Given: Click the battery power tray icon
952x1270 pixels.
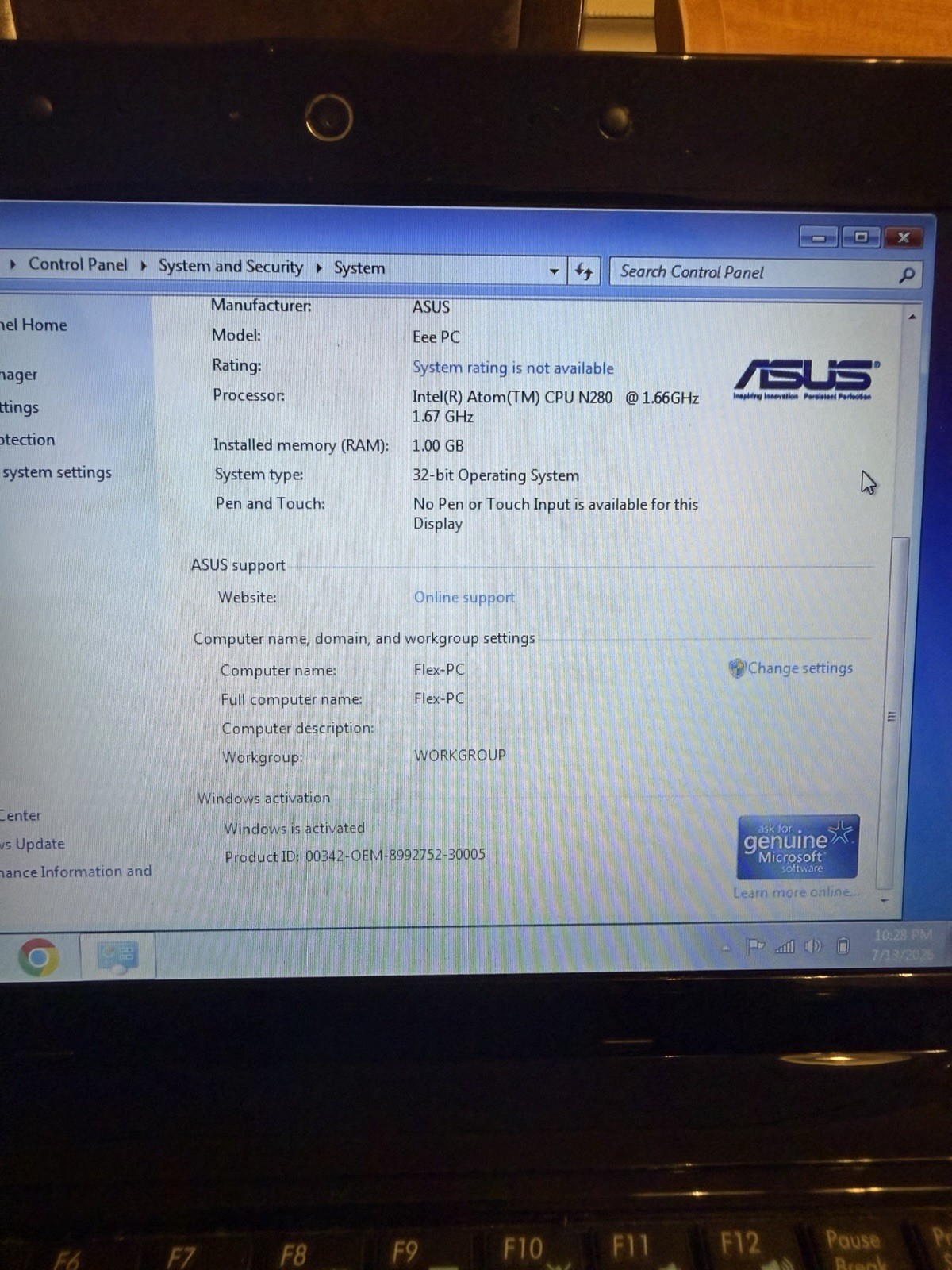Looking at the screenshot, I should click(x=843, y=945).
